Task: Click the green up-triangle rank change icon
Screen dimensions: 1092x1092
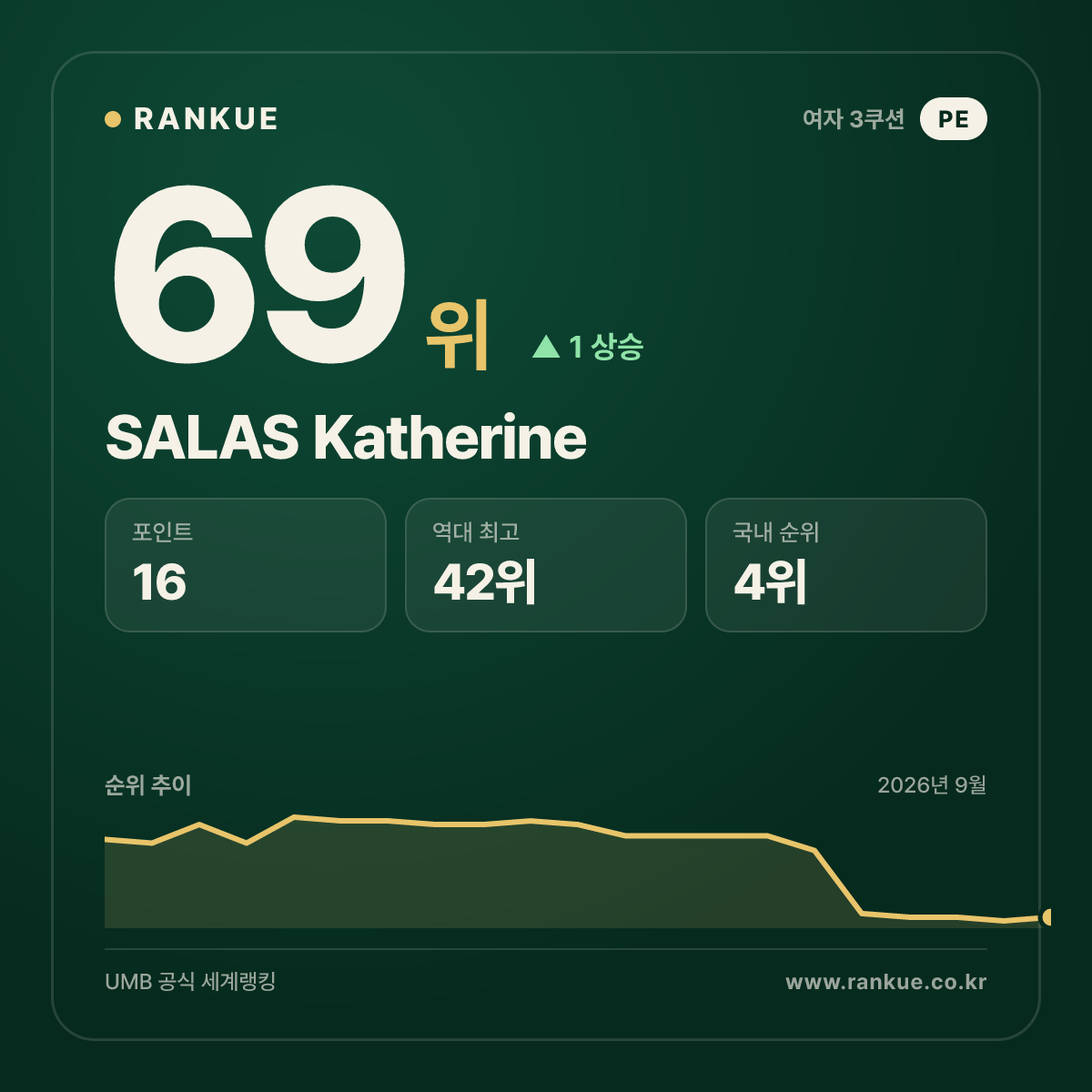Action: pos(546,346)
